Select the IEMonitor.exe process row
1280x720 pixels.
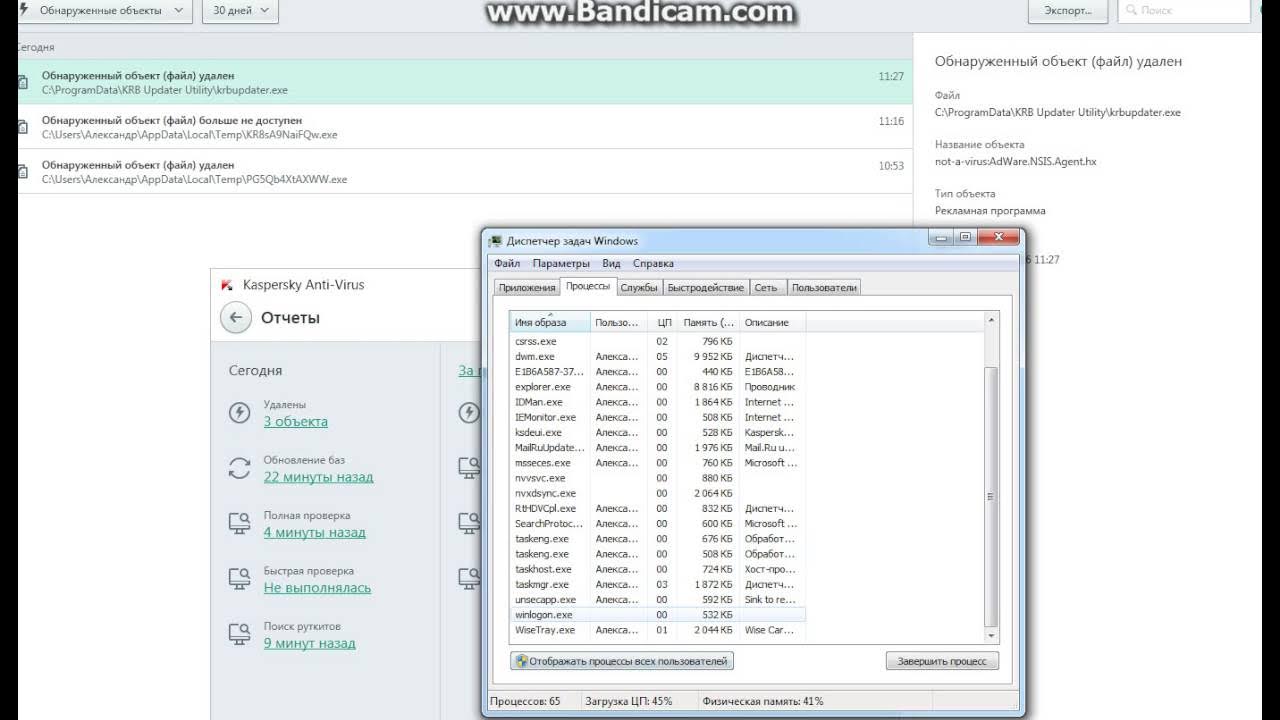coord(657,417)
